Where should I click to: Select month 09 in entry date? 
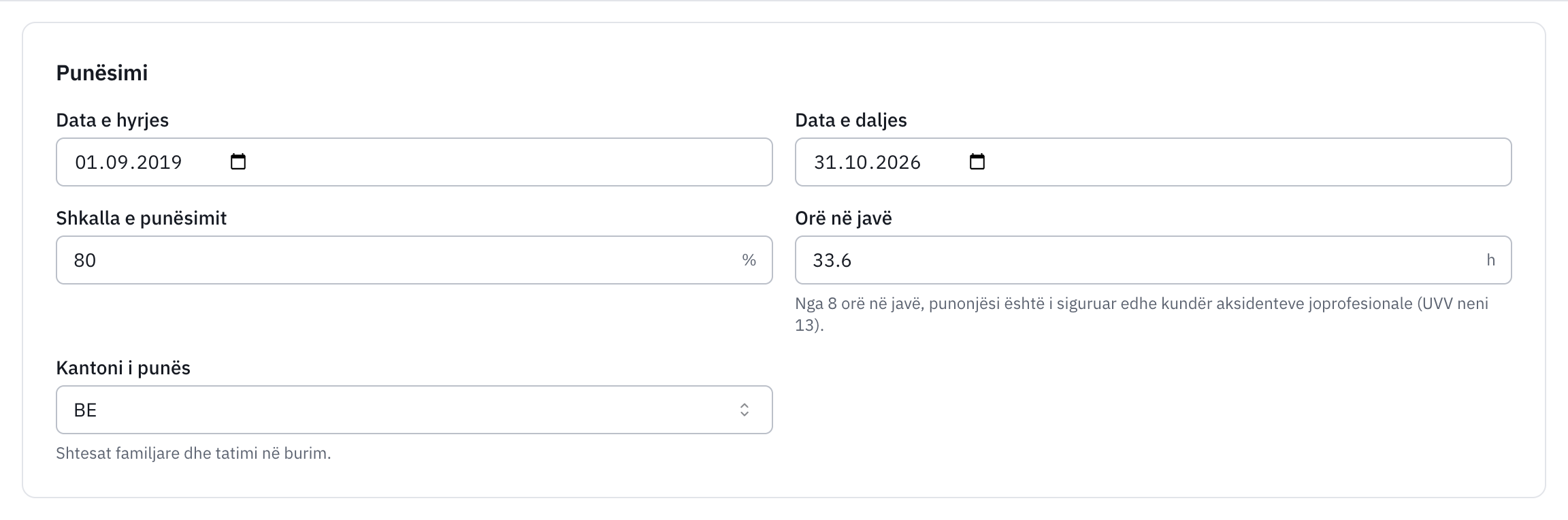116,162
